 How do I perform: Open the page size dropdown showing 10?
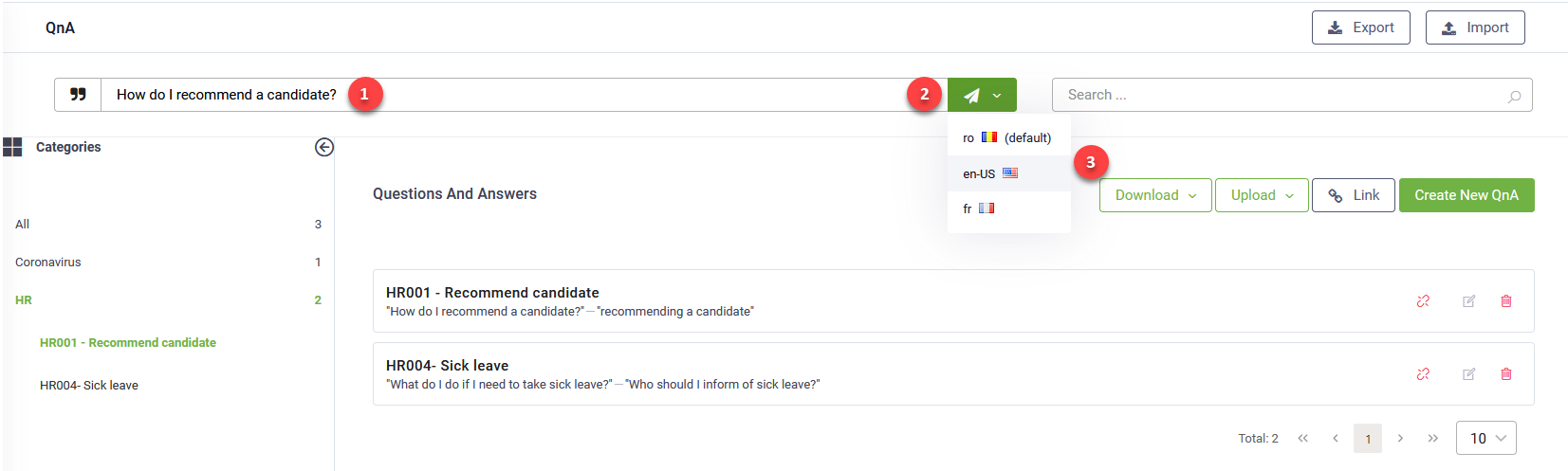[1486, 438]
